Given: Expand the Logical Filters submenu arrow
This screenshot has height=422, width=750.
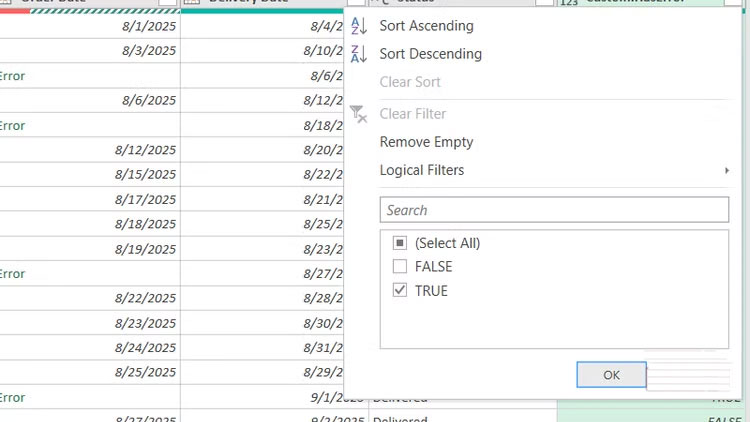Looking at the screenshot, I should (x=726, y=171).
